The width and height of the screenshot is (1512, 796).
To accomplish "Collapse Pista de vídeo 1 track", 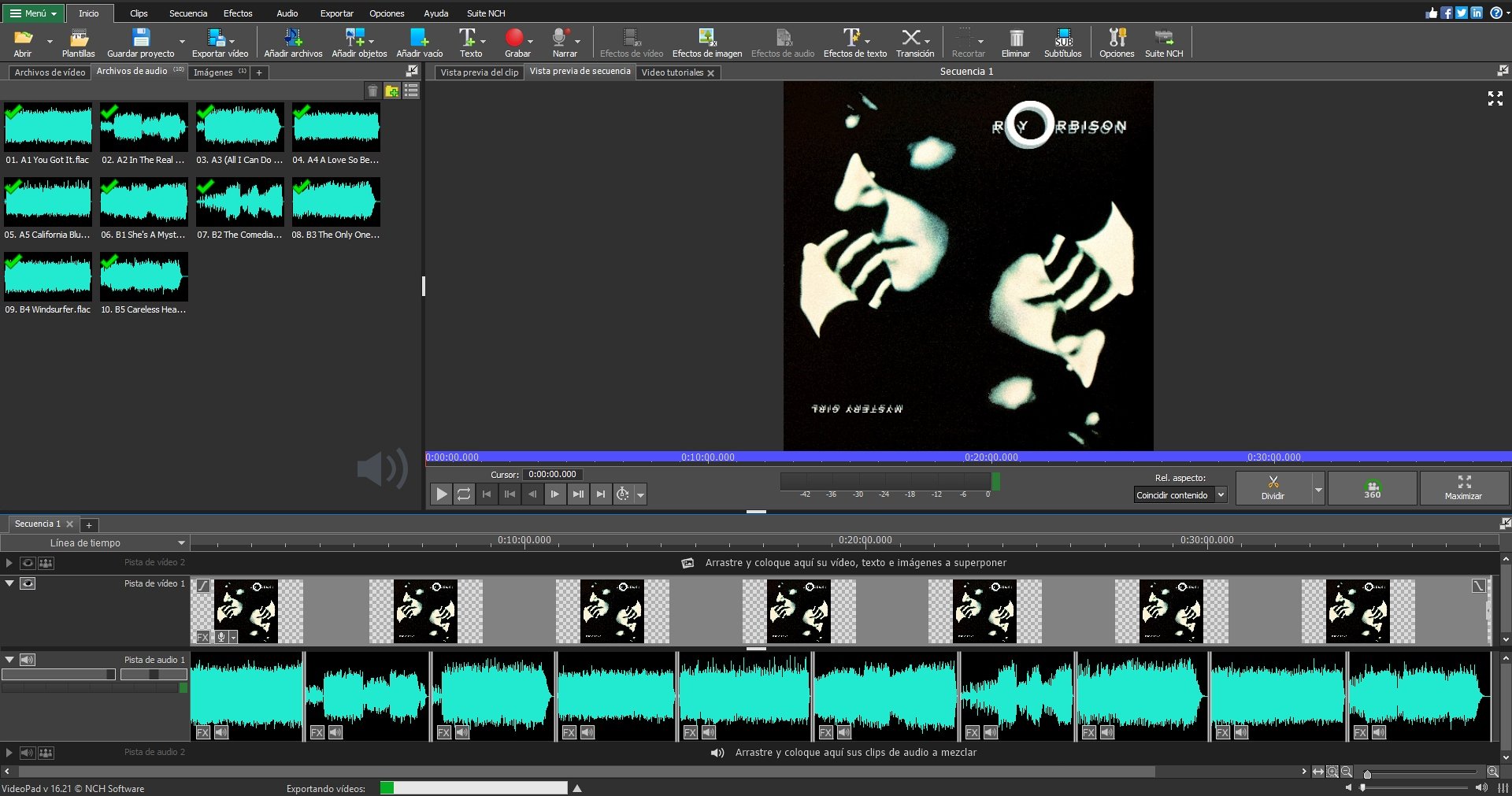I will [9, 583].
